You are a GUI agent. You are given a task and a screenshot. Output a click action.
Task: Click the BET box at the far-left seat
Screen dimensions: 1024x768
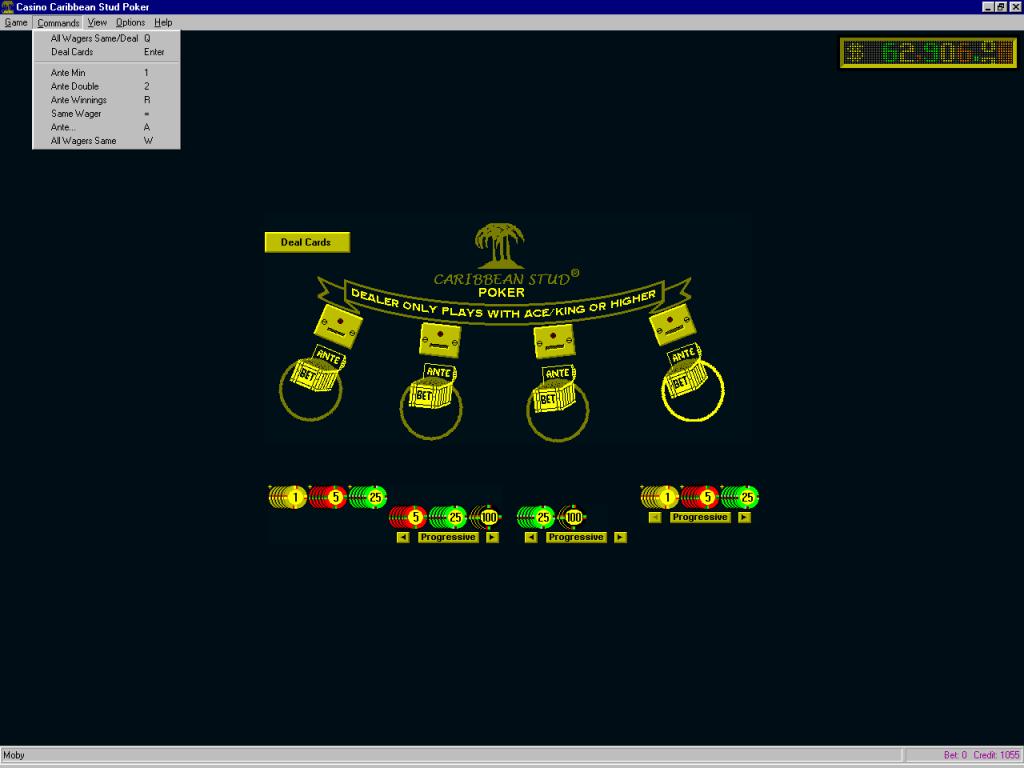coord(314,376)
